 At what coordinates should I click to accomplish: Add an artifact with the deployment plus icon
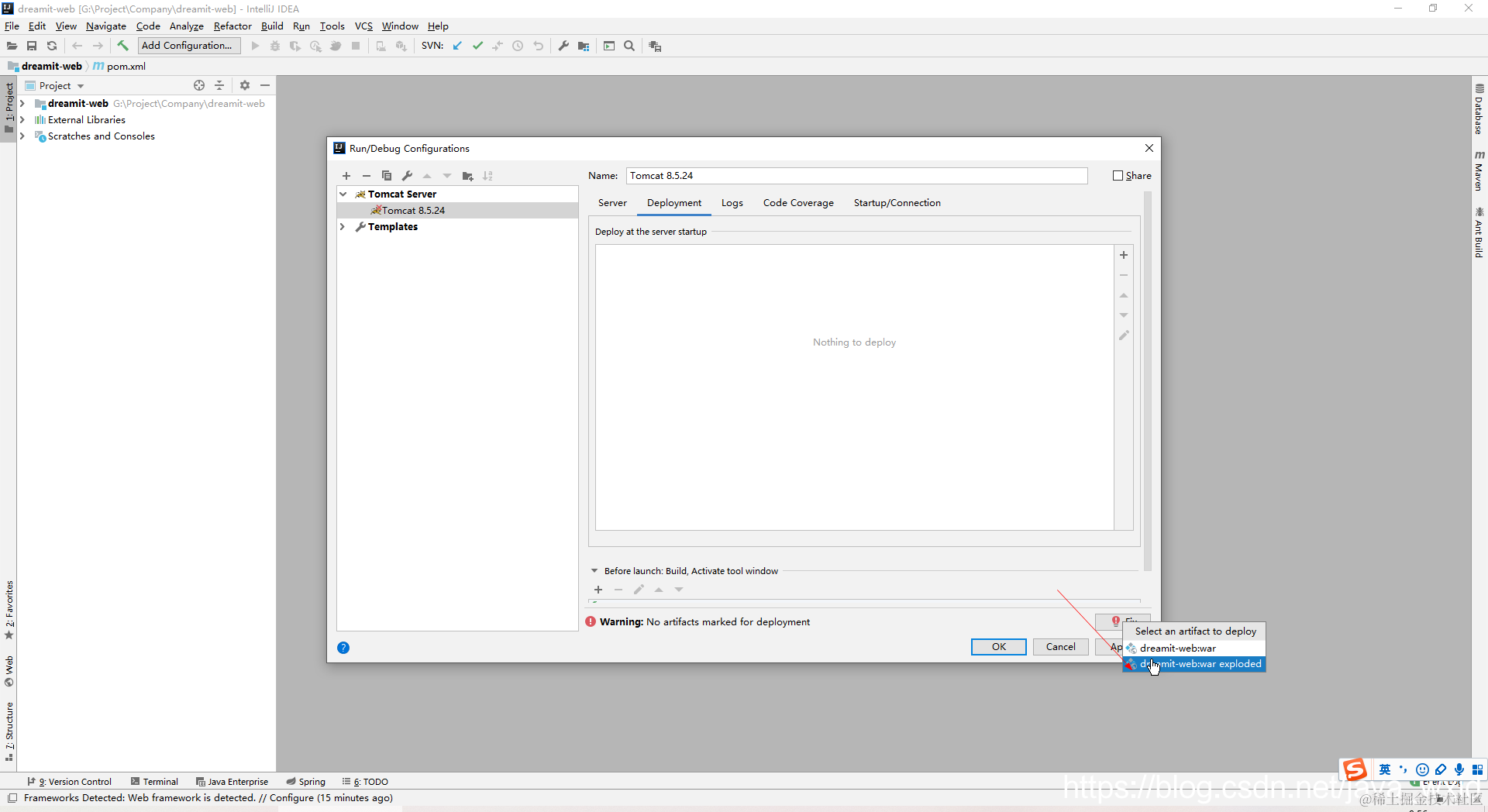tap(1124, 255)
